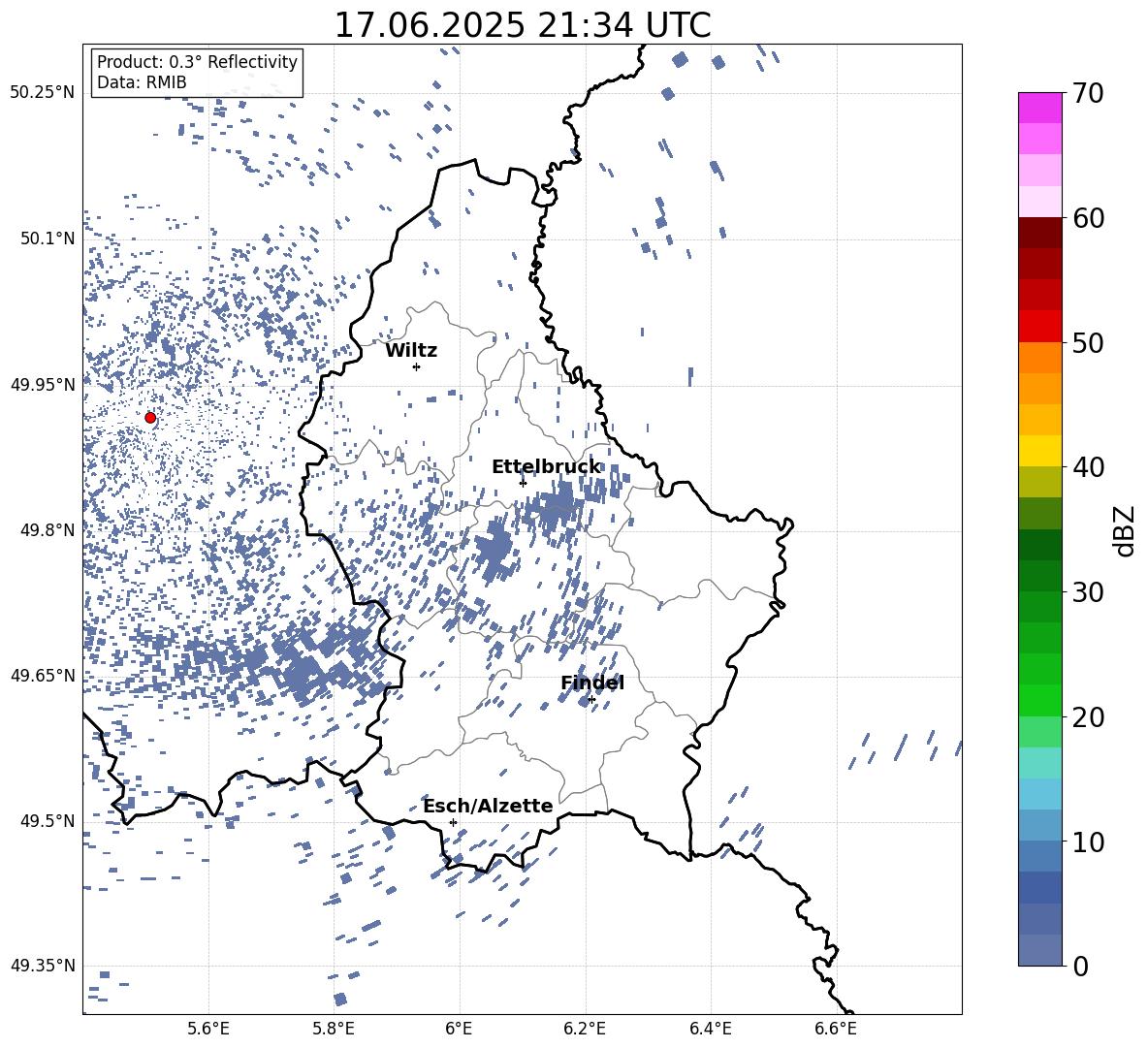Click the colorbar tick value 30
The image size is (1148, 1048).
[x=1087, y=591]
